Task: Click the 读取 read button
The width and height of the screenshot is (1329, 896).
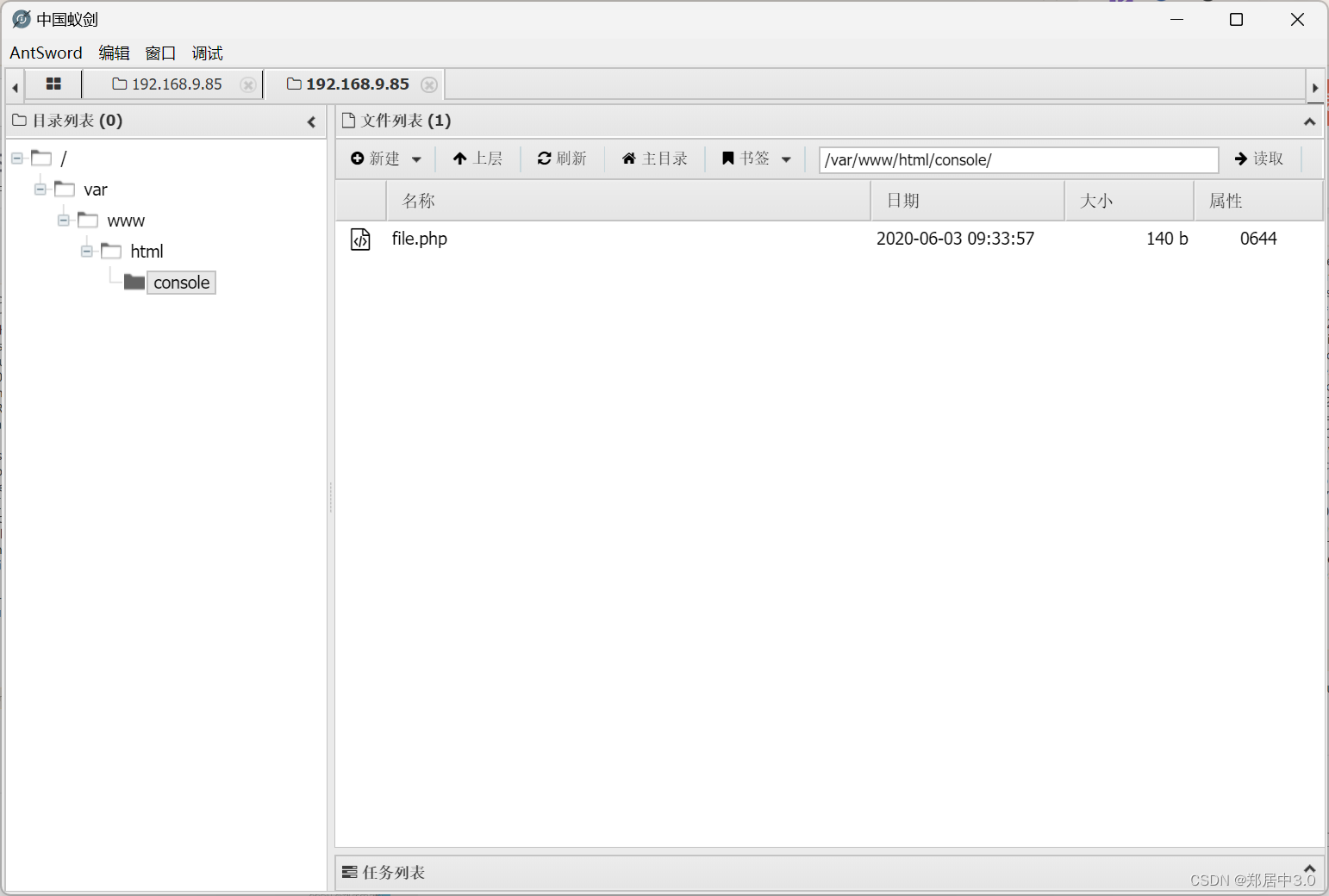Action: tap(1259, 159)
